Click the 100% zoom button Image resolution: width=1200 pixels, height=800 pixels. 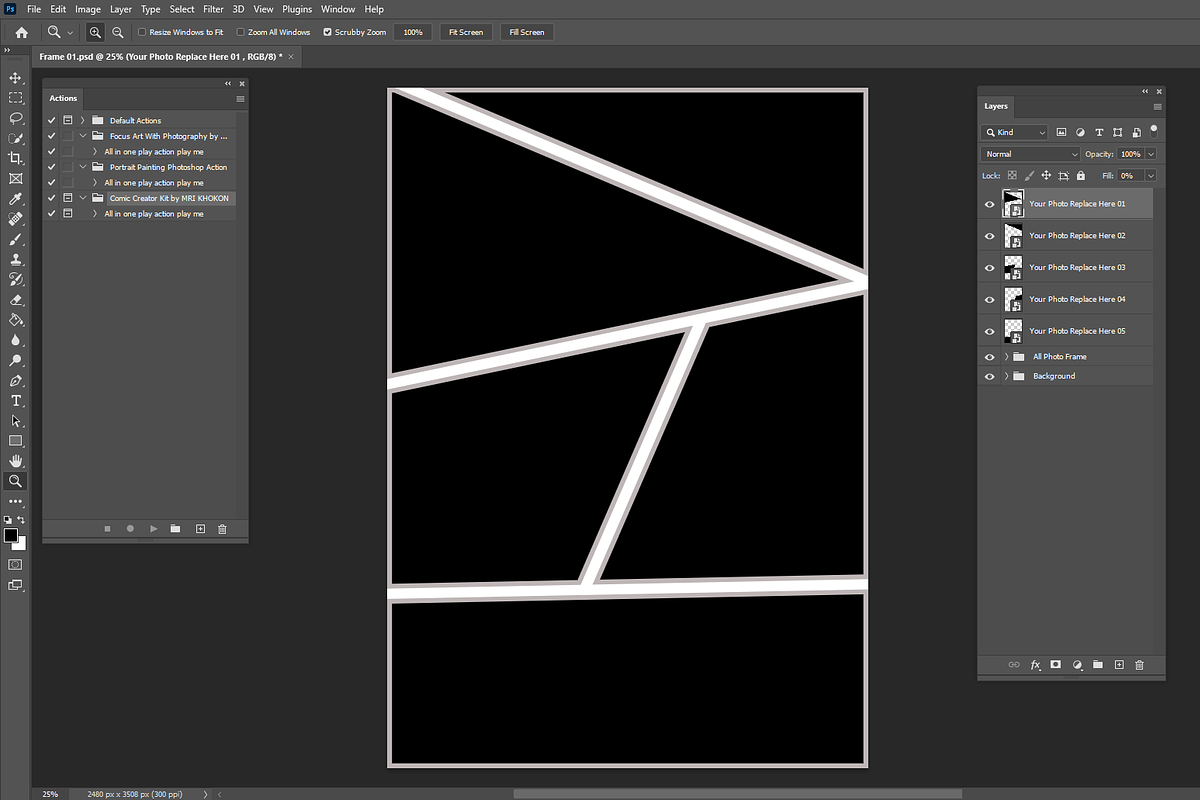(x=413, y=32)
